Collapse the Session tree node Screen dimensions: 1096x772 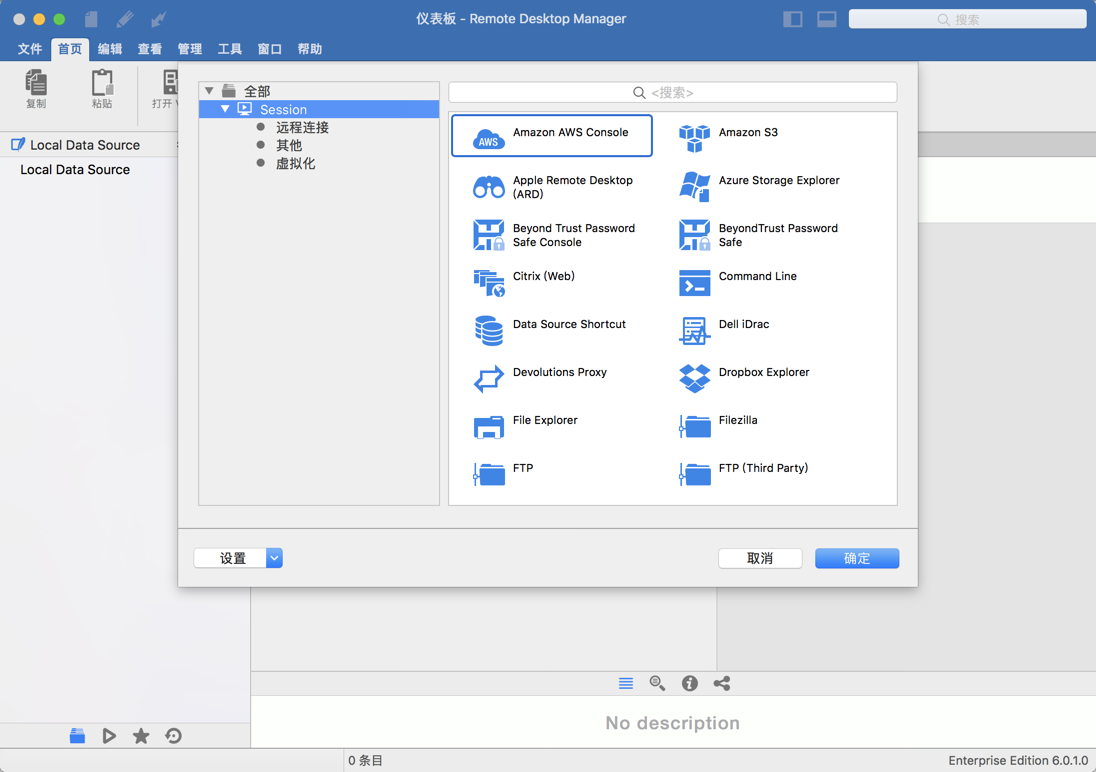click(224, 109)
